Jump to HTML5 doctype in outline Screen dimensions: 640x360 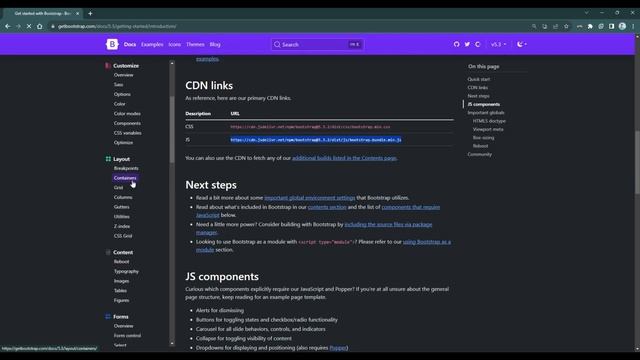pyautogui.click(x=489, y=121)
